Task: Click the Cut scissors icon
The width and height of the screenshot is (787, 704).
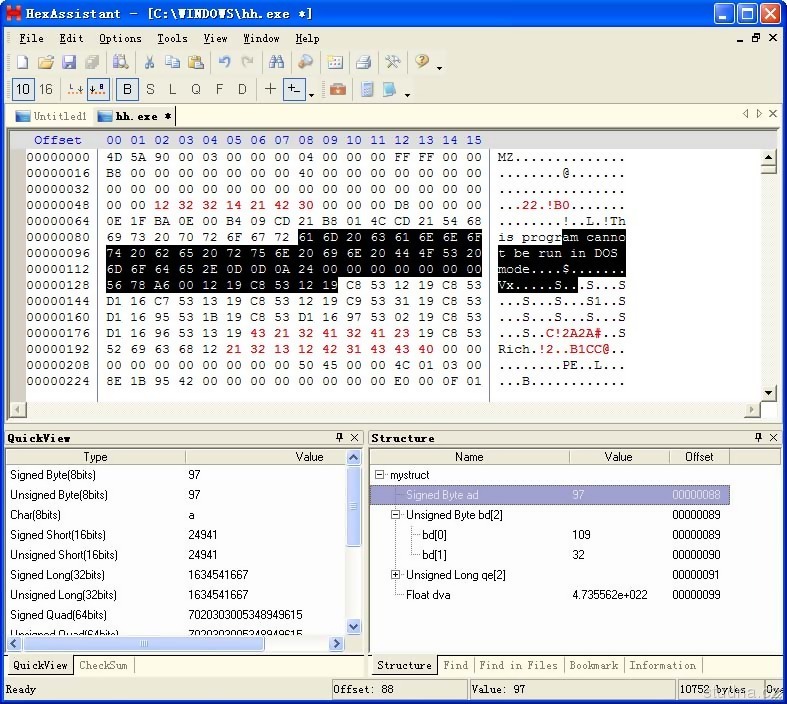Action: point(148,62)
